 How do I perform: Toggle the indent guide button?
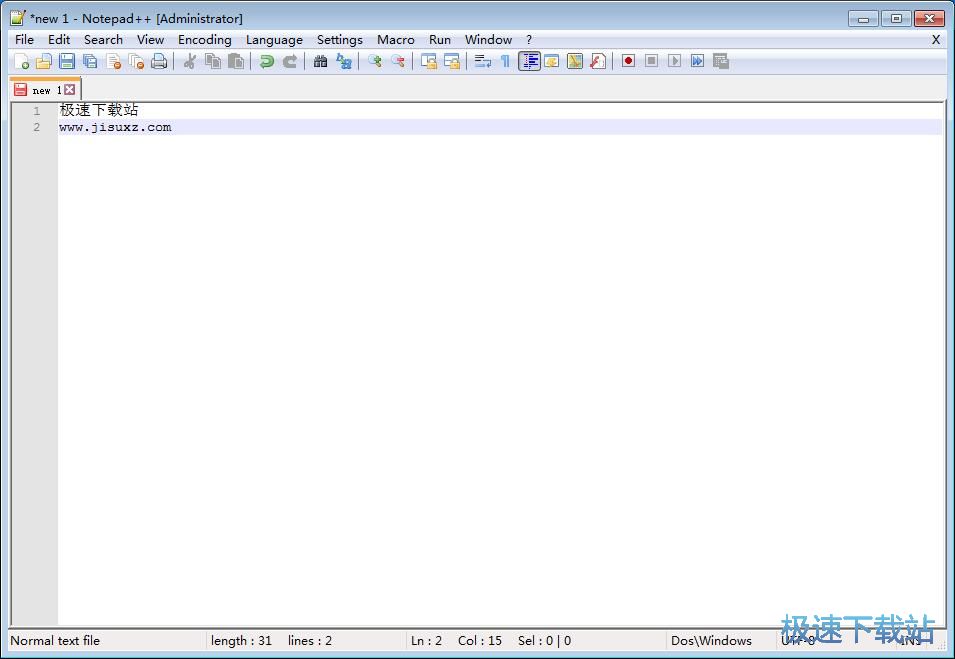[529, 61]
